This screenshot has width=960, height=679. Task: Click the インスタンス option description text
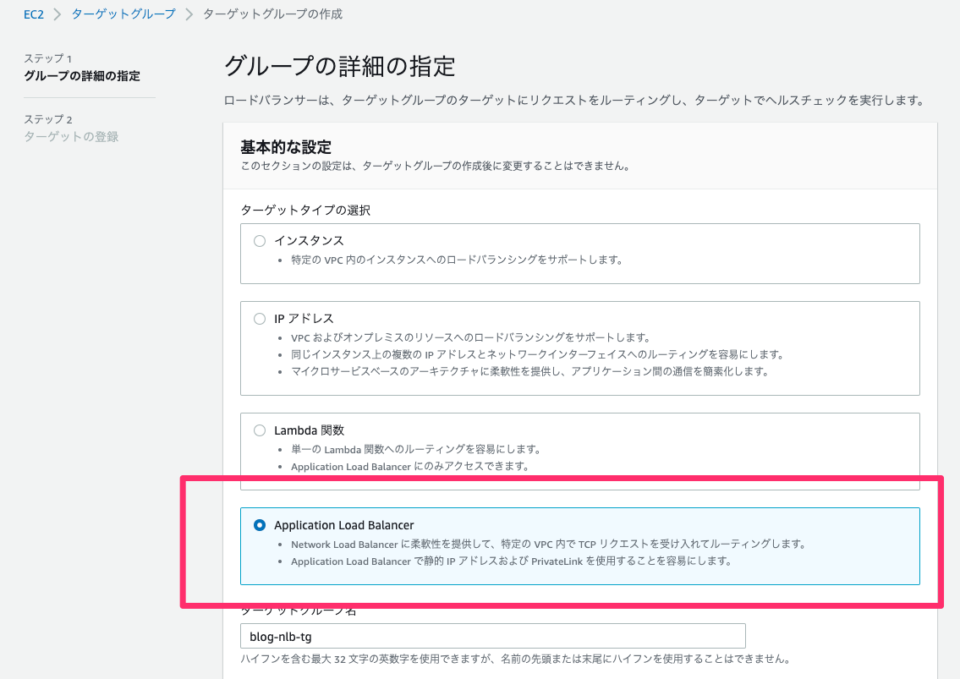click(x=457, y=260)
